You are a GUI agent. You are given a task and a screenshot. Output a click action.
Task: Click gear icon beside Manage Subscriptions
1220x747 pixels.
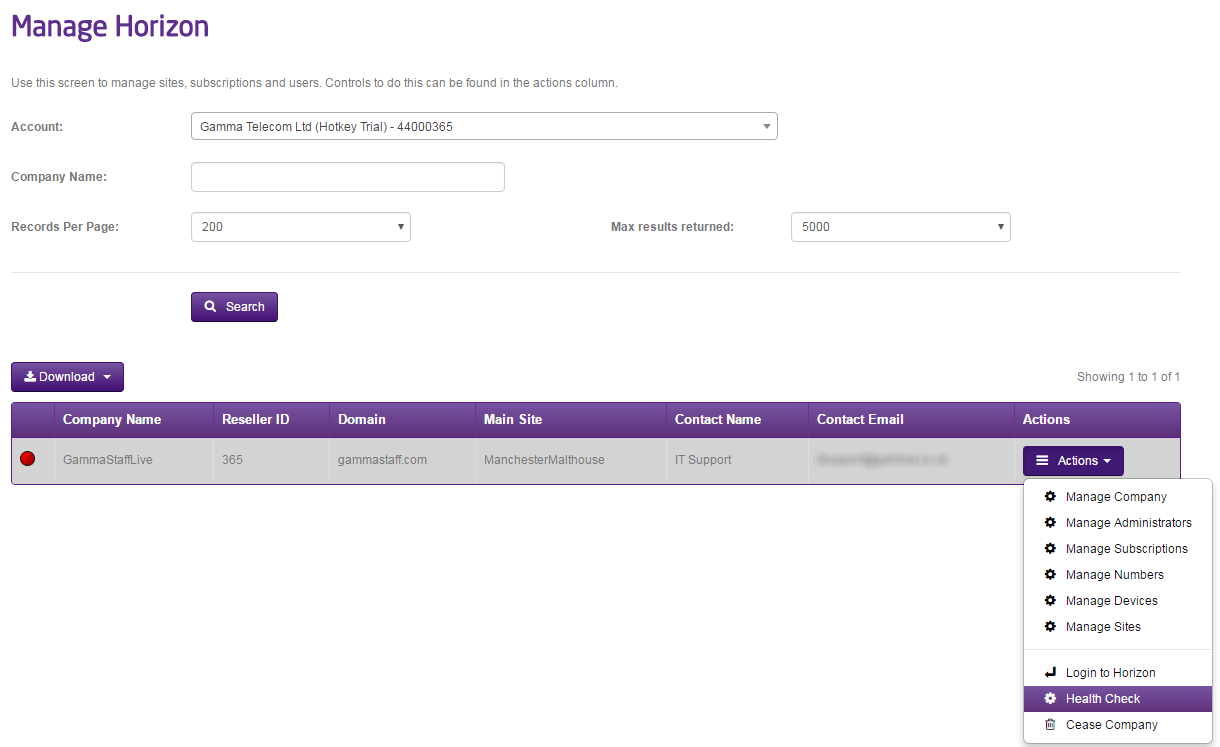[x=1050, y=548]
